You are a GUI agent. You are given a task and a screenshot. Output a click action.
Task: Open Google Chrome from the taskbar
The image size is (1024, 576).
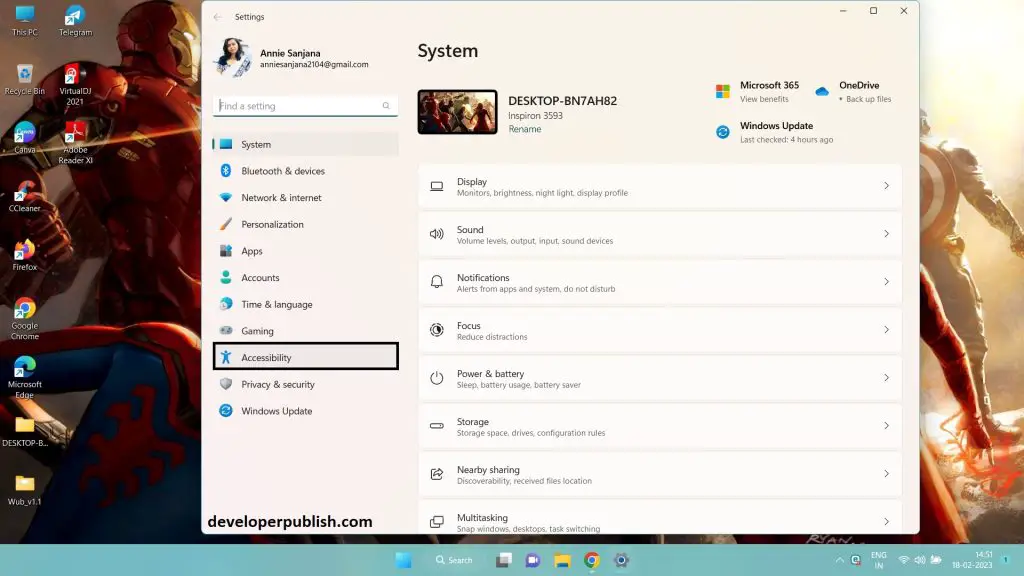pyautogui.click(x=592, y=560)
